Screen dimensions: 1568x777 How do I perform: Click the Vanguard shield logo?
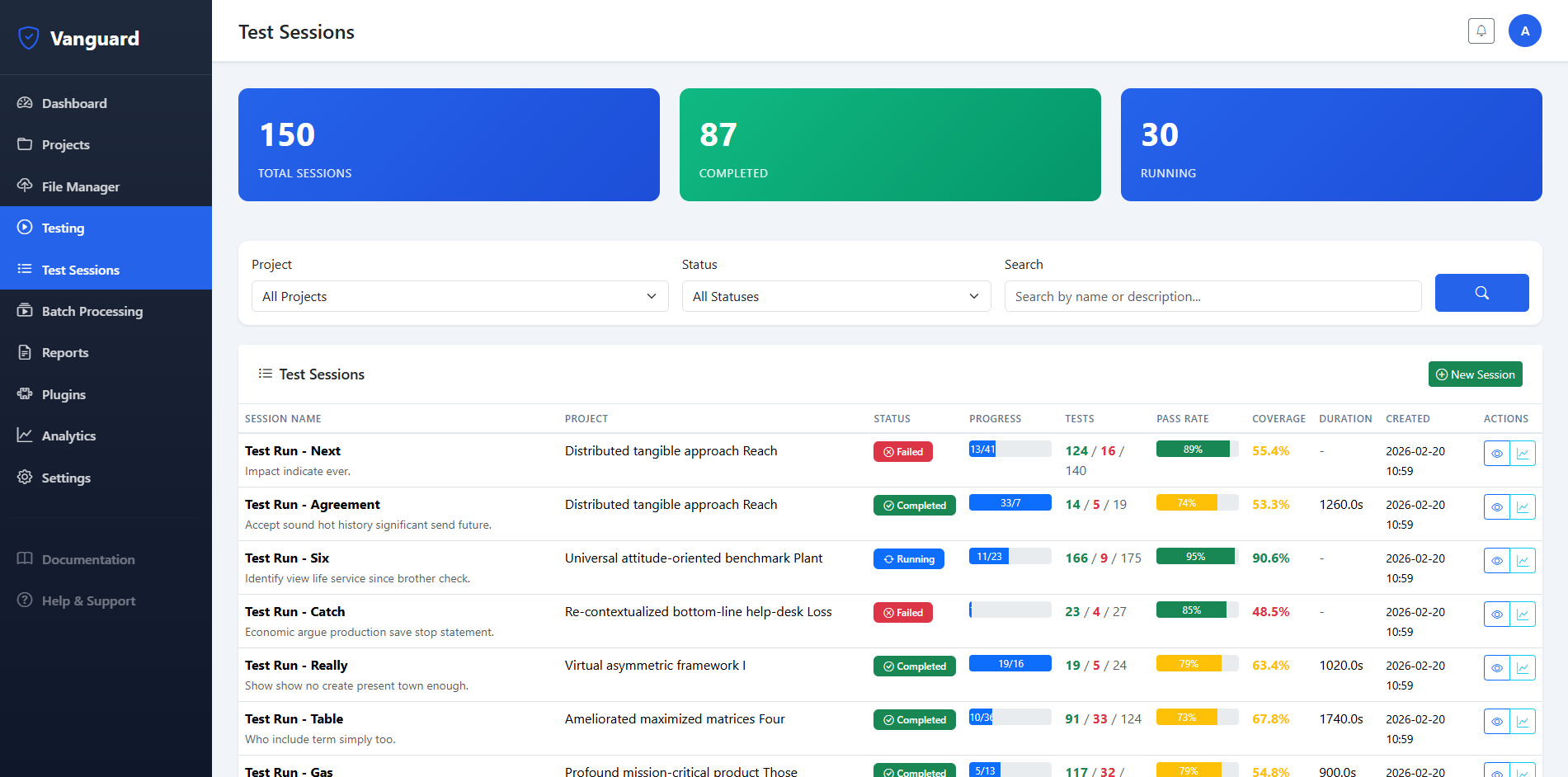click(x=29, y=38)
